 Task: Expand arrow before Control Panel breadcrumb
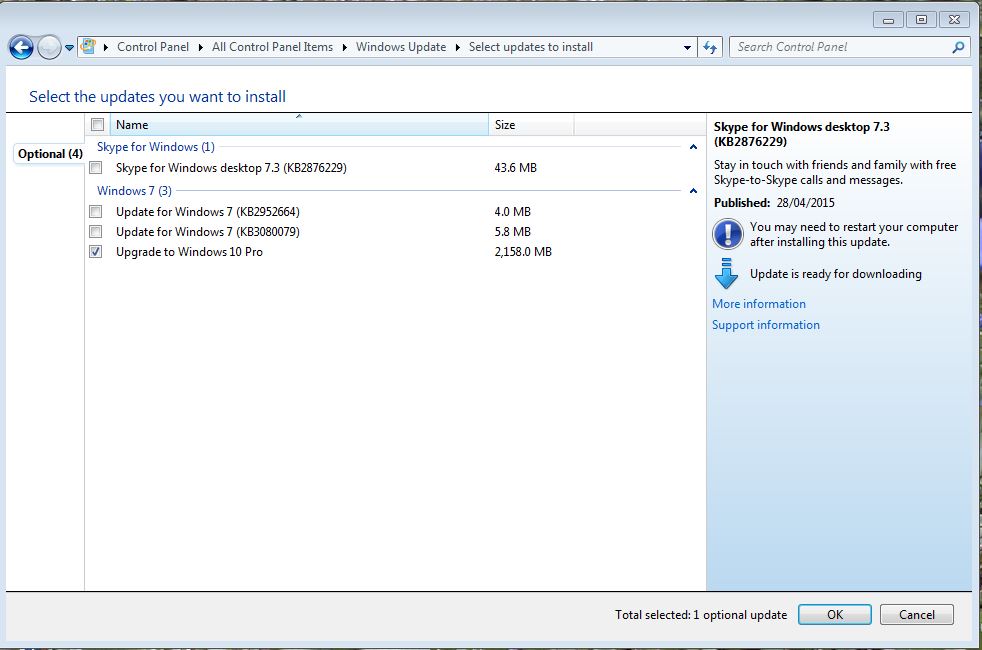[106, 48]
